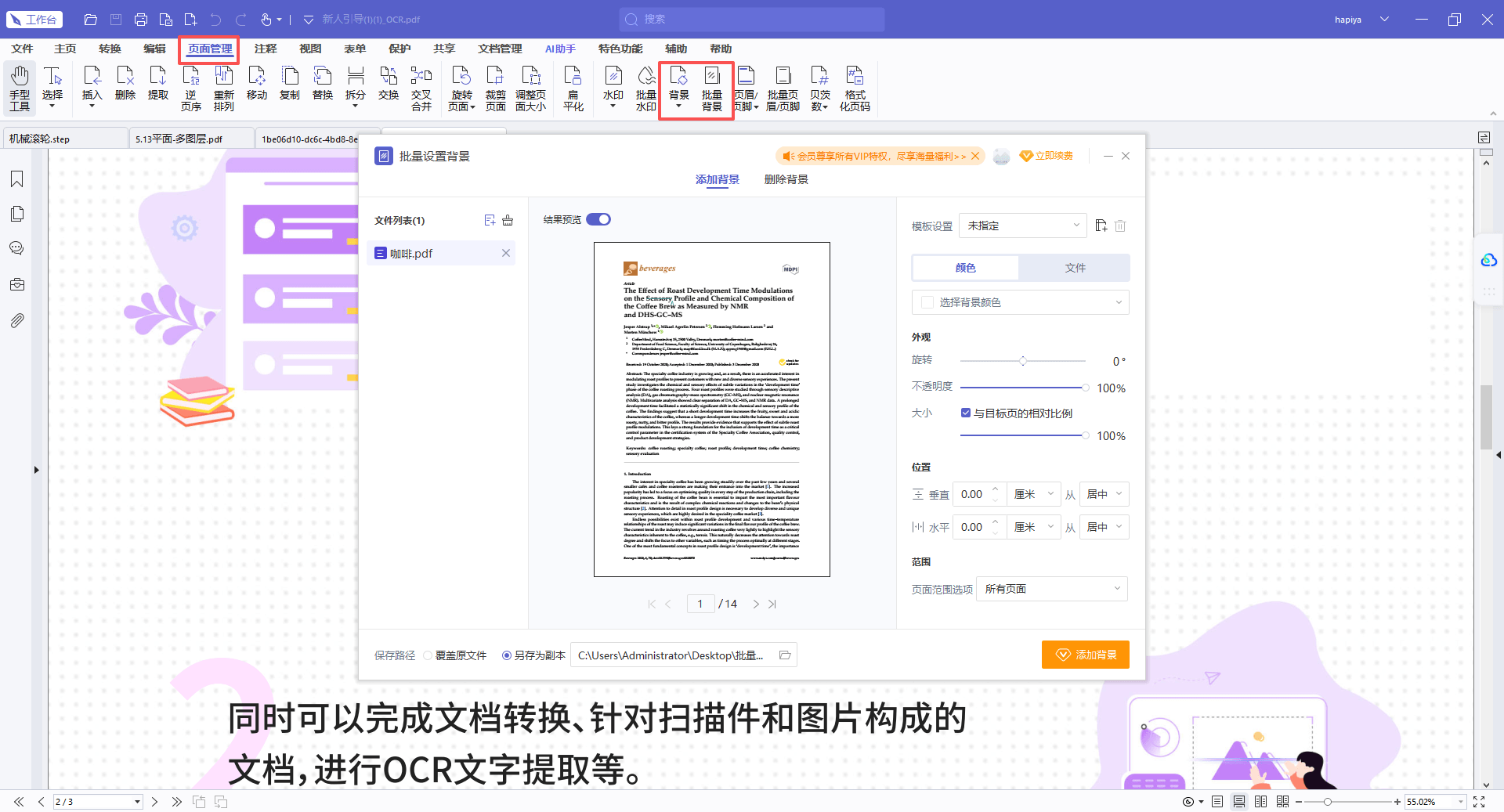Adjust the 不透明度 opacity slider

(x=1022, y=388)
